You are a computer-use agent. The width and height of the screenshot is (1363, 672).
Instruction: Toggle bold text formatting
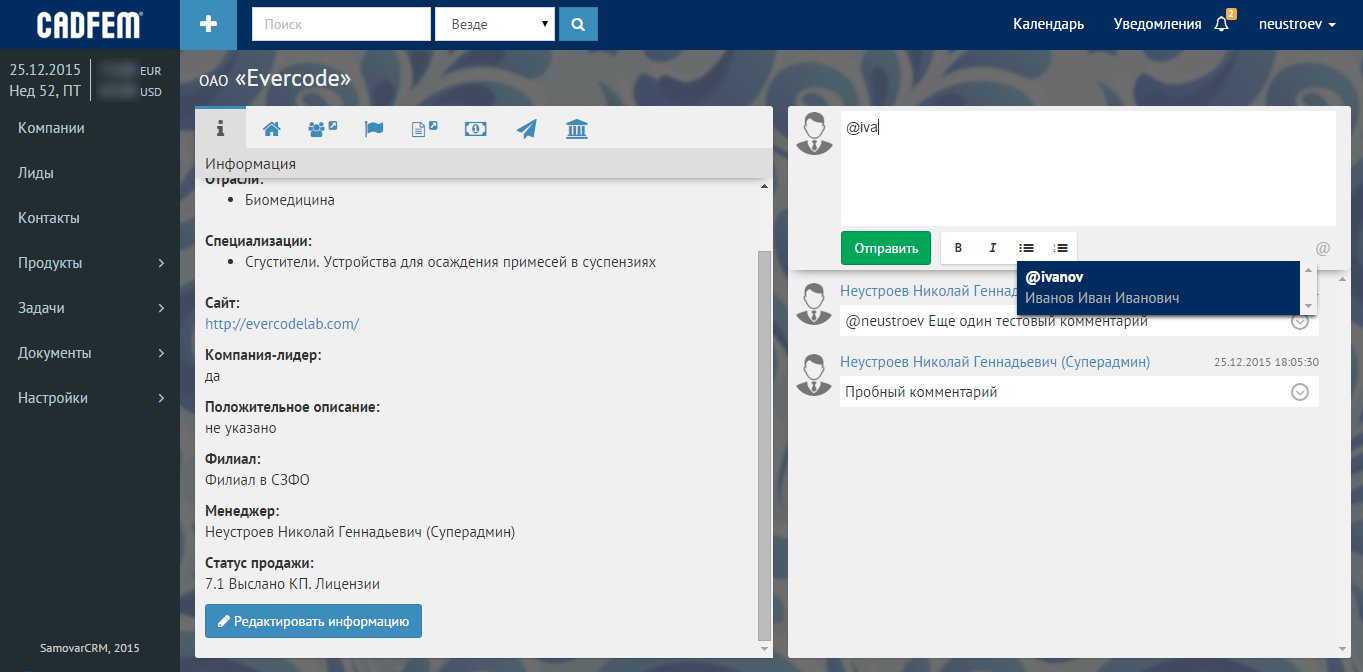pos(958,248)
